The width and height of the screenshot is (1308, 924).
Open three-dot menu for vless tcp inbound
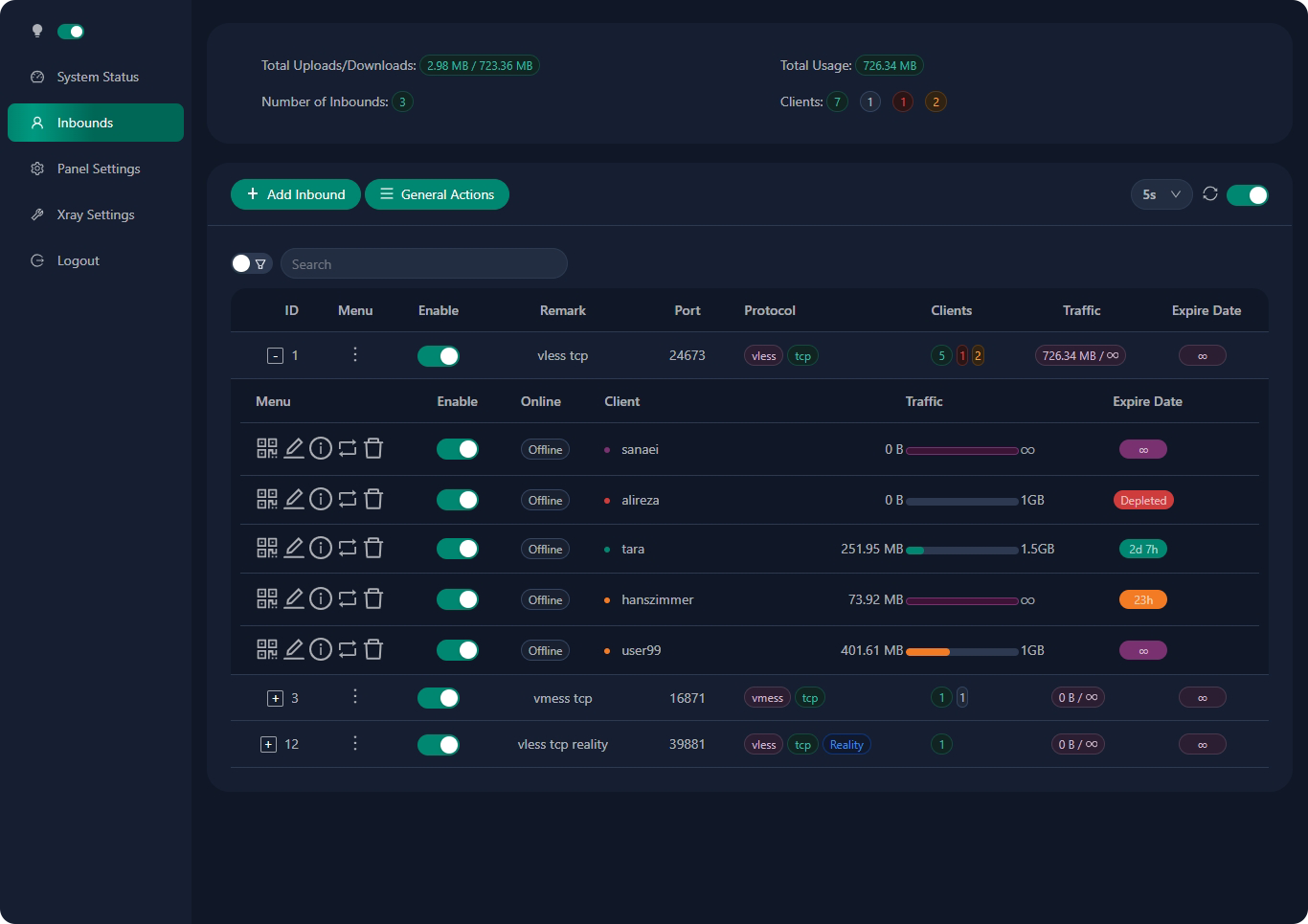pos(355,355)
